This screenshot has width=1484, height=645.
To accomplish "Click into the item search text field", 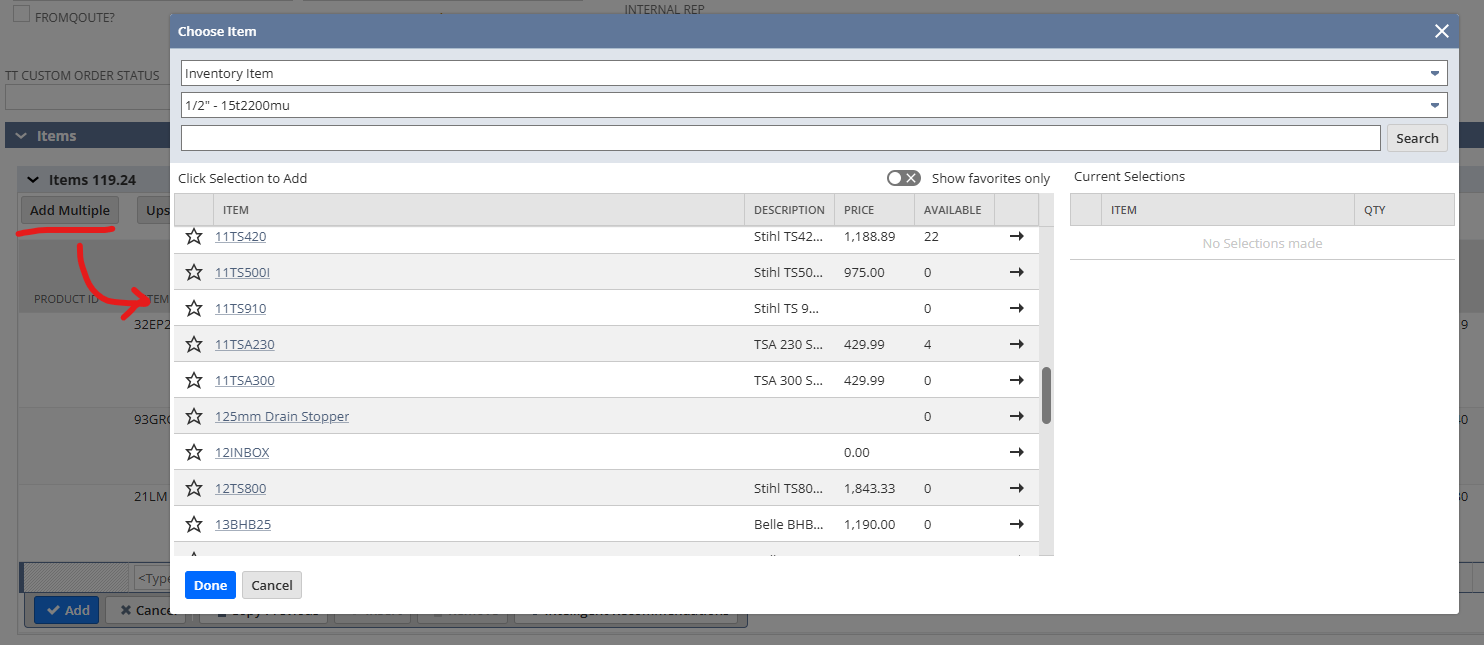I will [781, 138].
